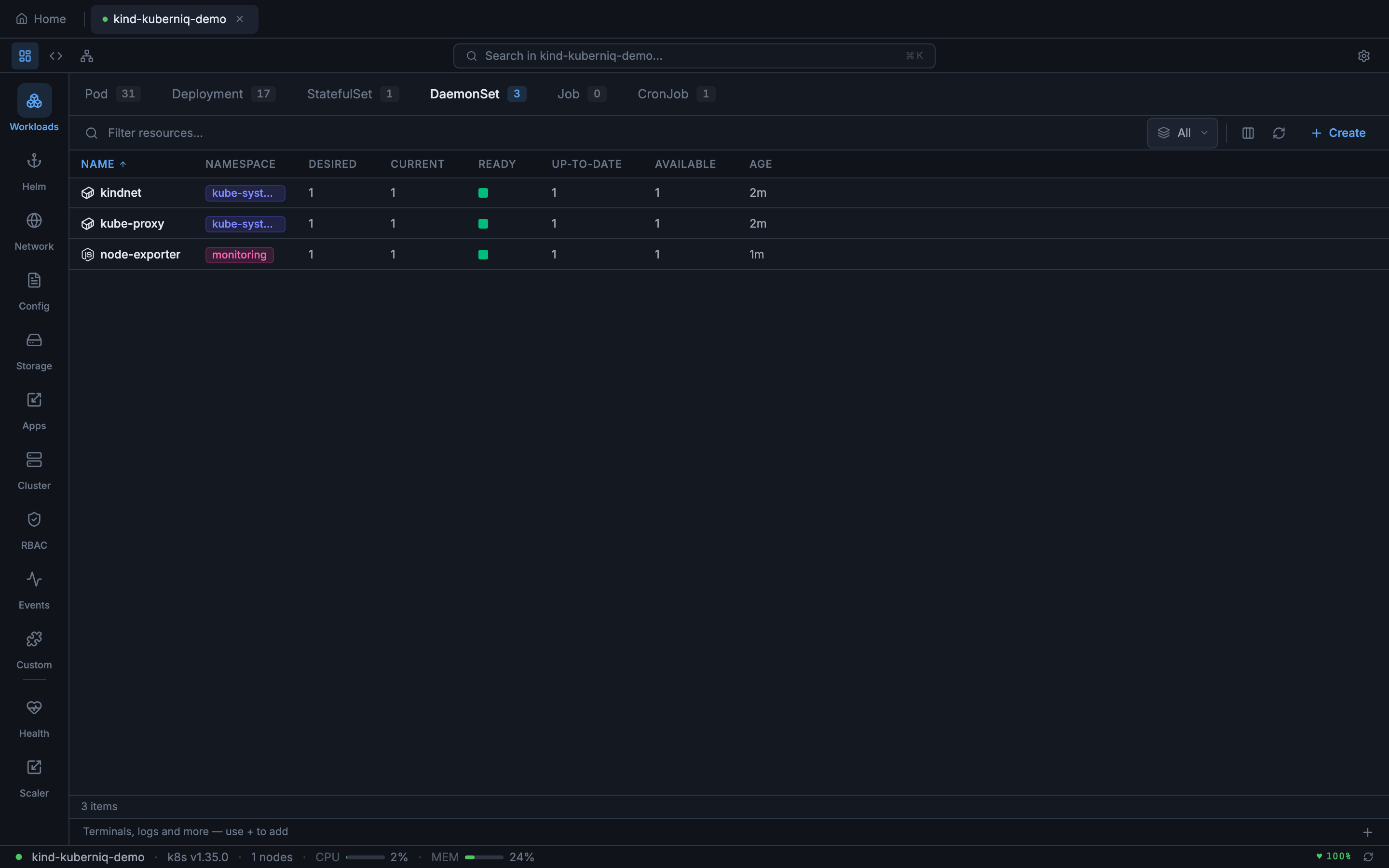1389x868 pixels.
Task: Switch to the Pod tab
Action: point(96,94)
